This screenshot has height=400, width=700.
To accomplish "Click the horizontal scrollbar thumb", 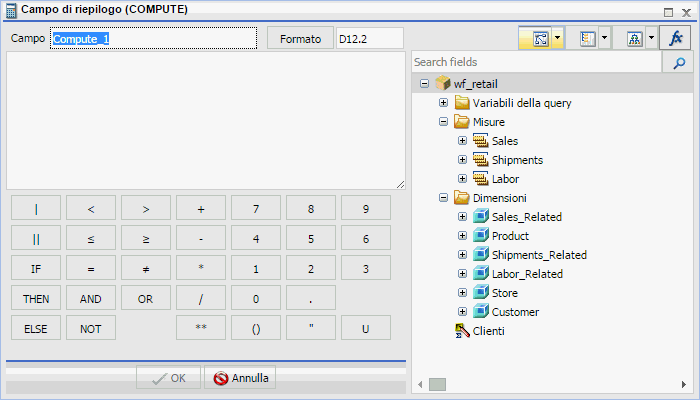I will [x=437, y=384].
